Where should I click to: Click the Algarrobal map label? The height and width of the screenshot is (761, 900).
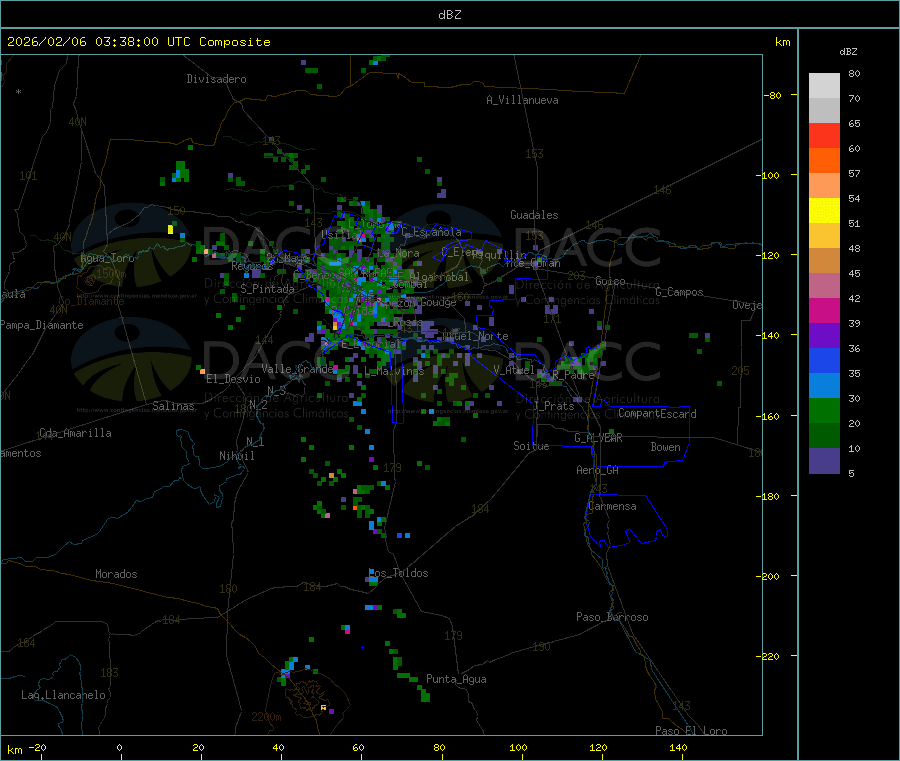[x=439, y=277]
